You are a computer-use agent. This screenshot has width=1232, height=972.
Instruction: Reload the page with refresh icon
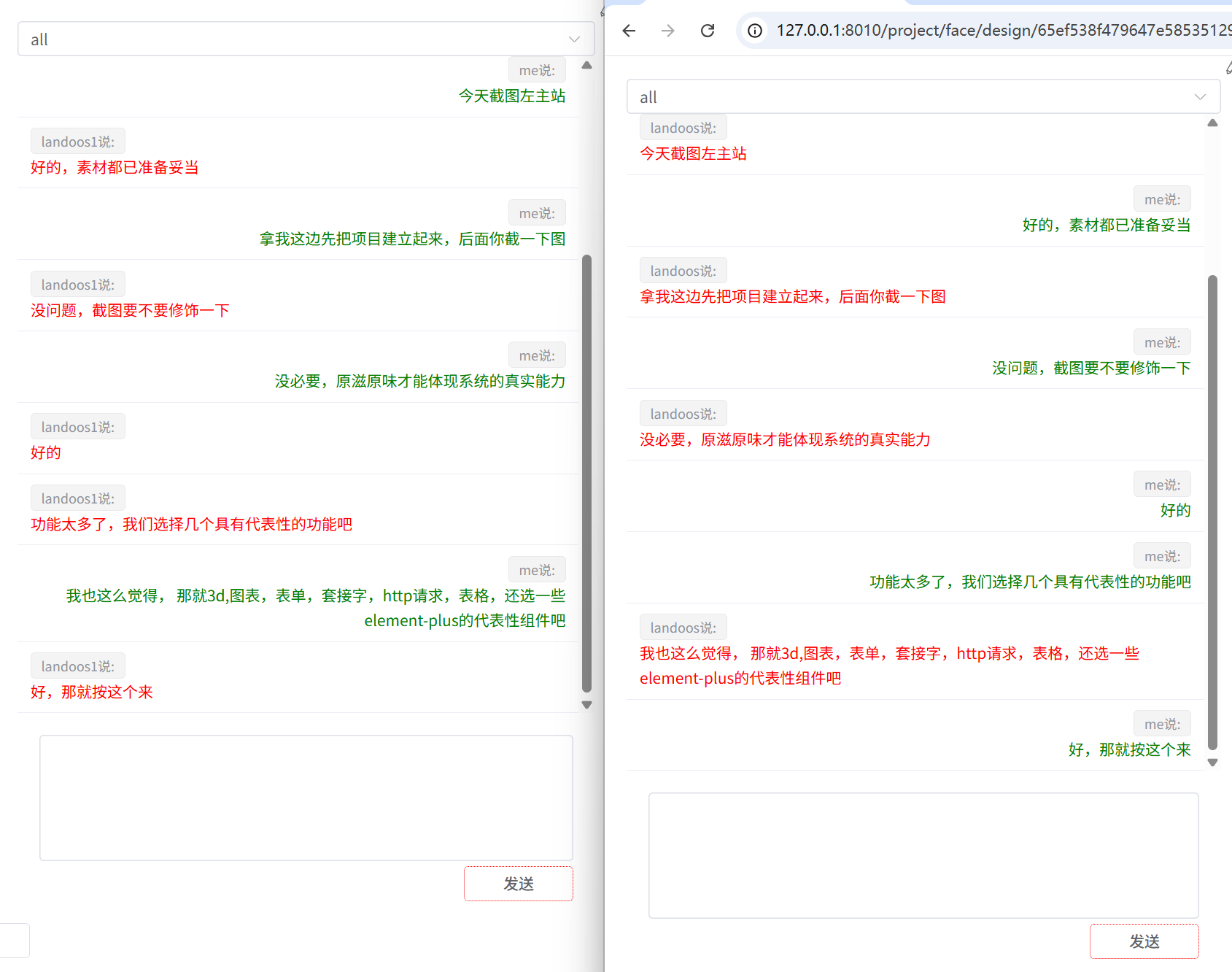coord(707,31)
